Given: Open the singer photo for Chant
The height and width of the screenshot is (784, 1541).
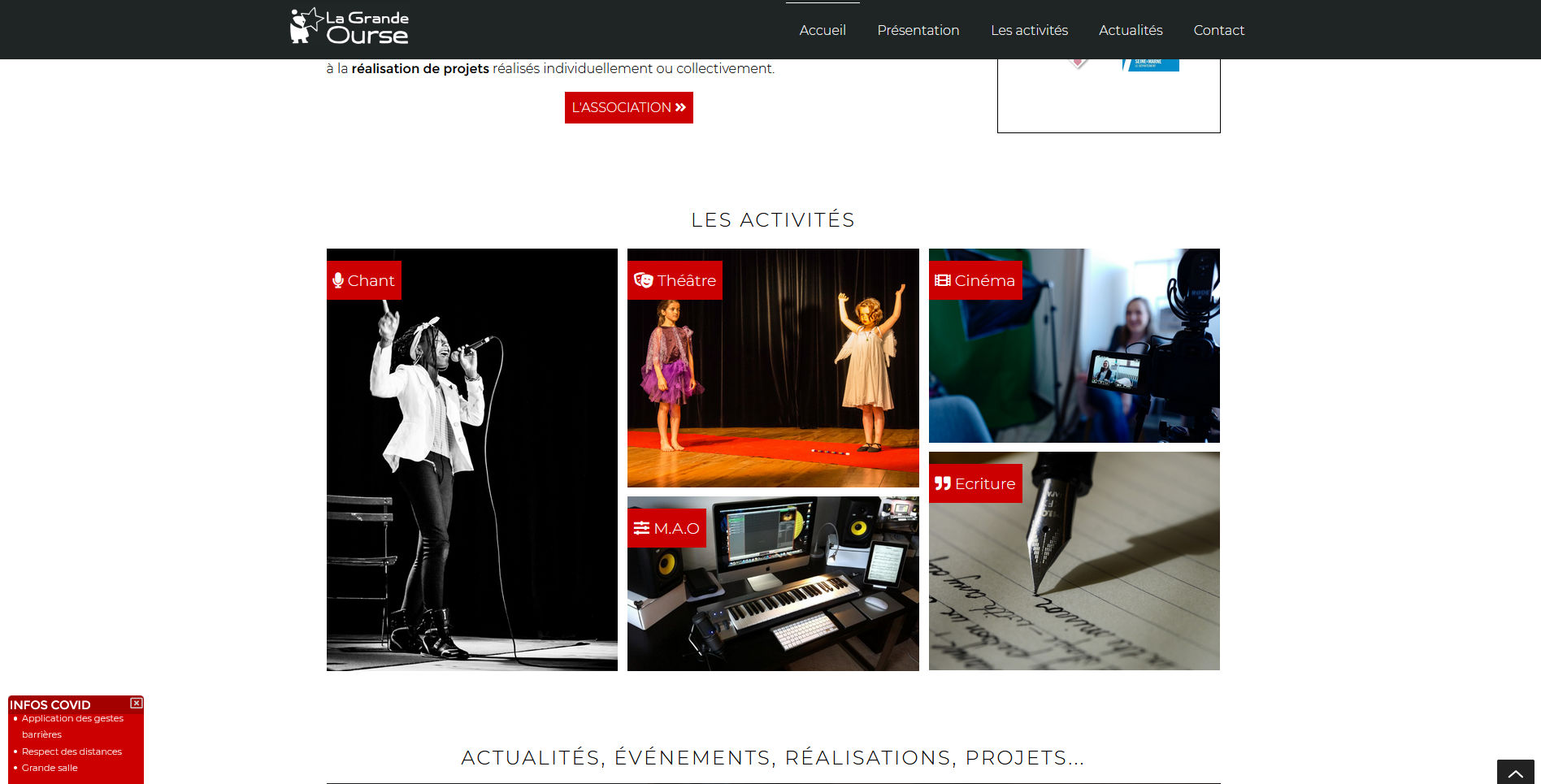Looking at the screenshot, I should click(x=471, y=487).
